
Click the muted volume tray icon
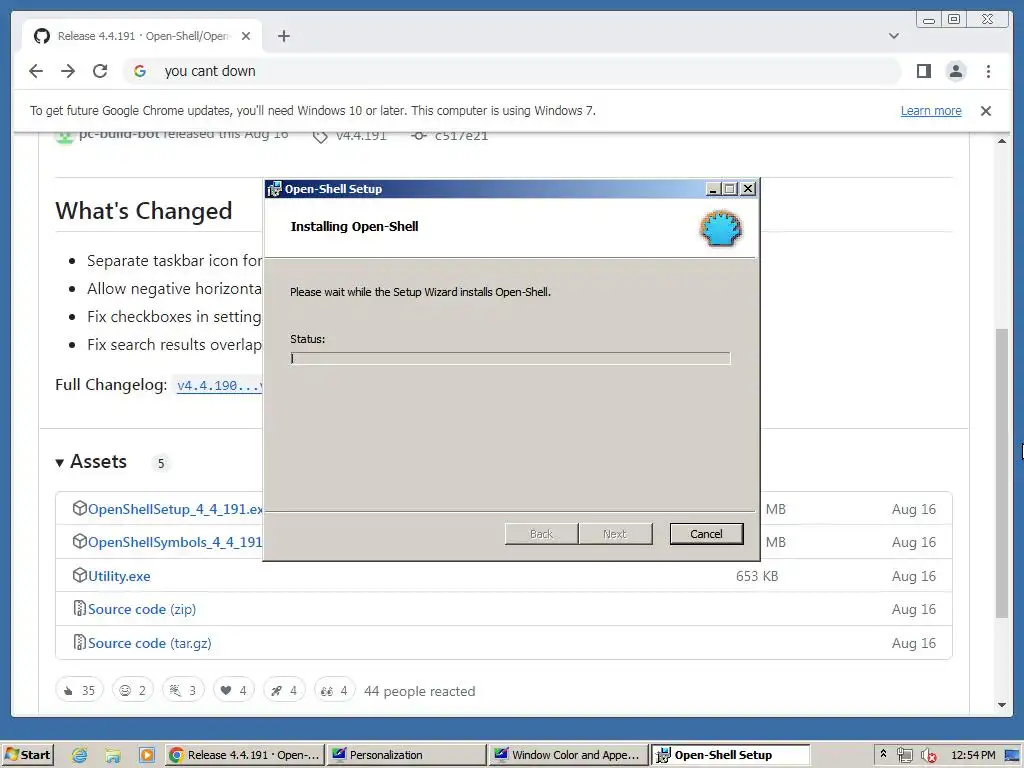(928, 755)
